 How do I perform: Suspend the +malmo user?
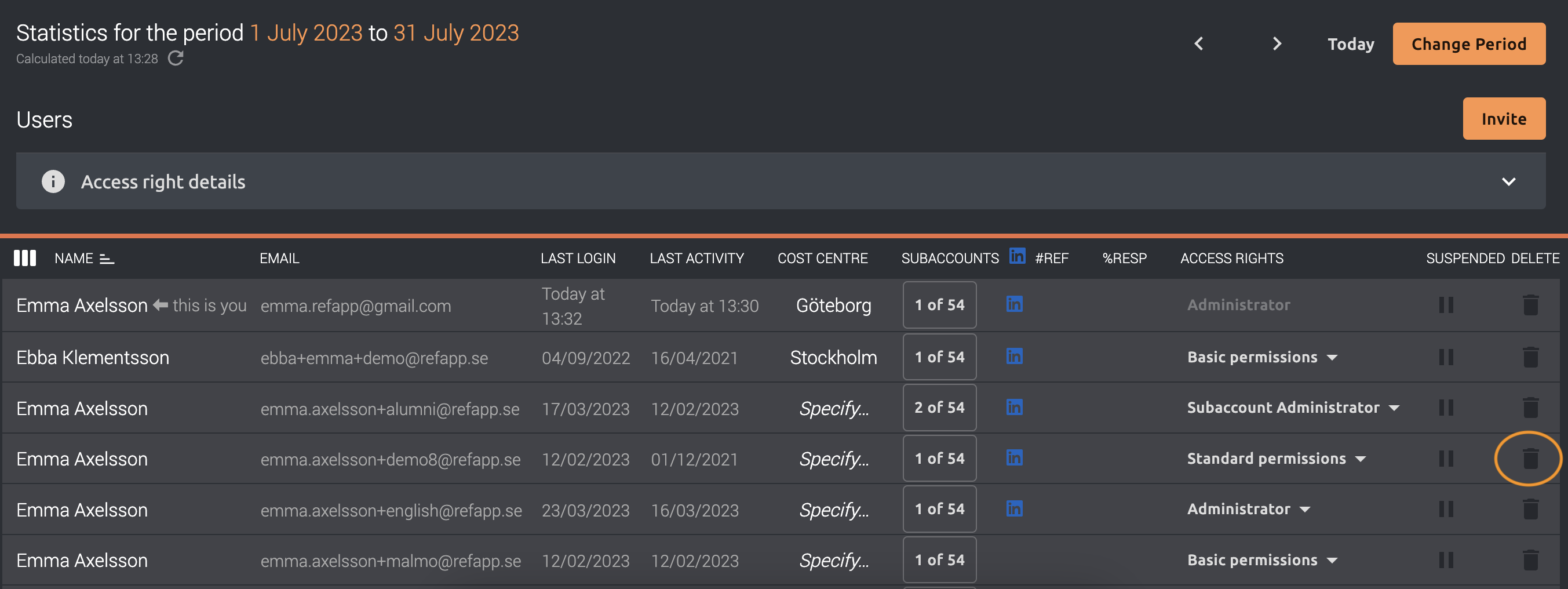pos(1446,561)
